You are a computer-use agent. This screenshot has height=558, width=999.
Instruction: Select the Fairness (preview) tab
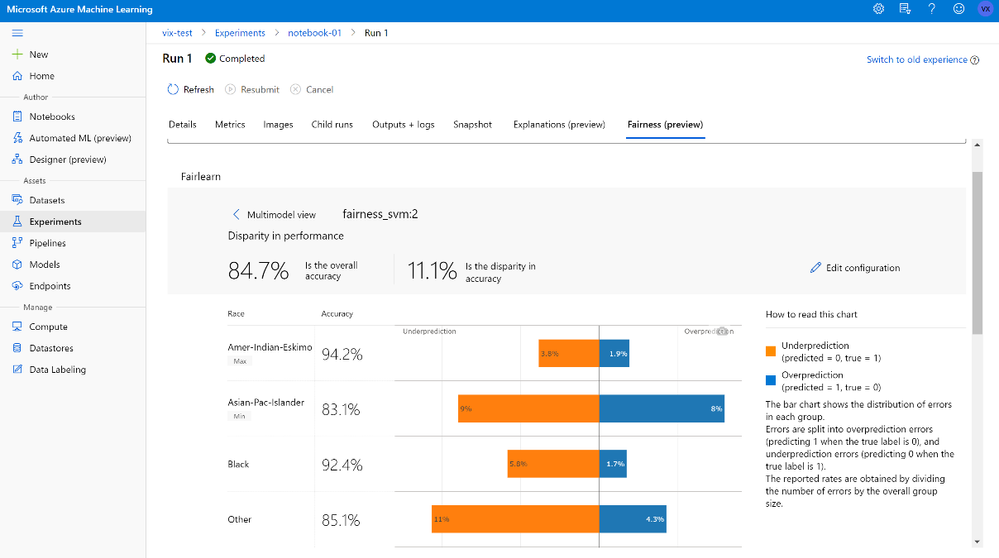[x=665, y=125]
